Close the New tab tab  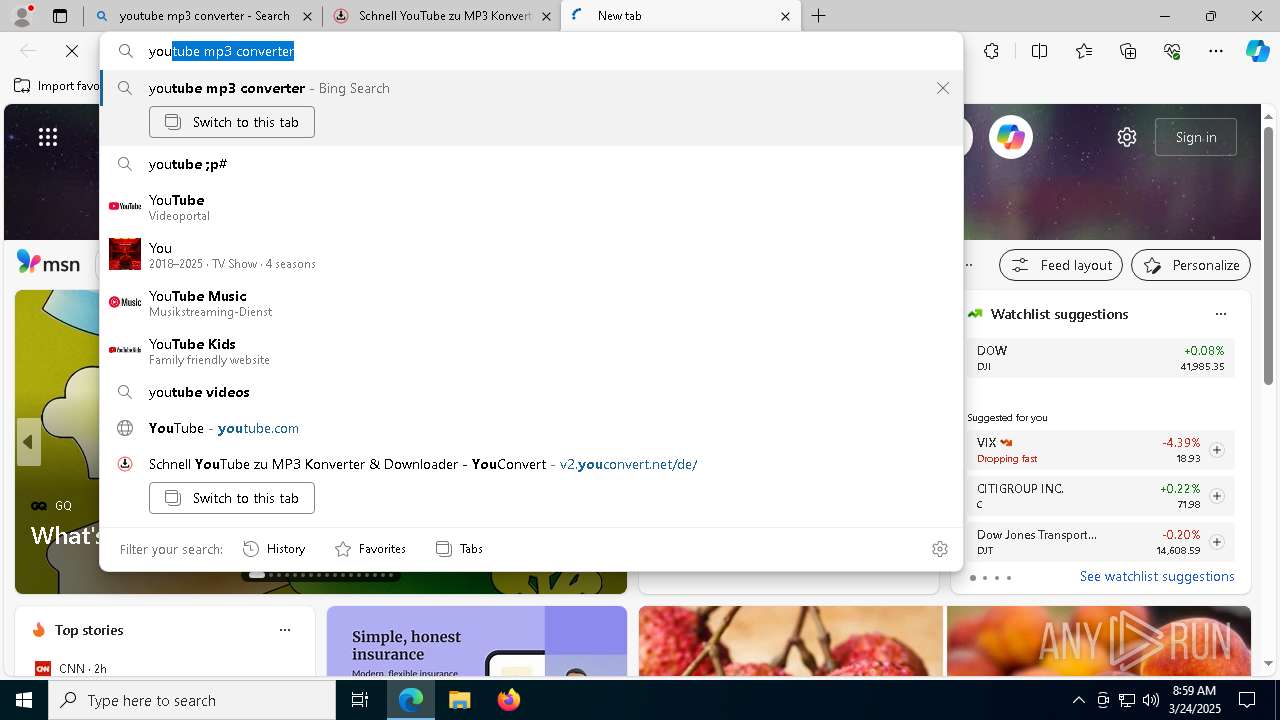[x=785, y=16]
